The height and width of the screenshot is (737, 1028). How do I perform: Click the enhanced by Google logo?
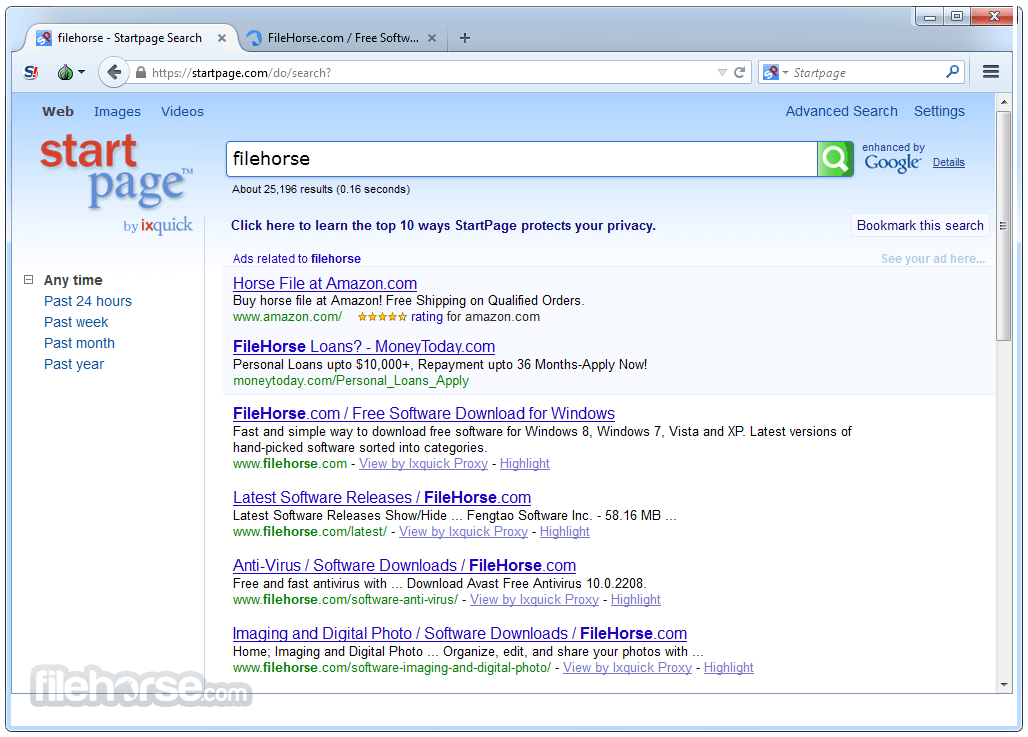click(x=892, y=157)
